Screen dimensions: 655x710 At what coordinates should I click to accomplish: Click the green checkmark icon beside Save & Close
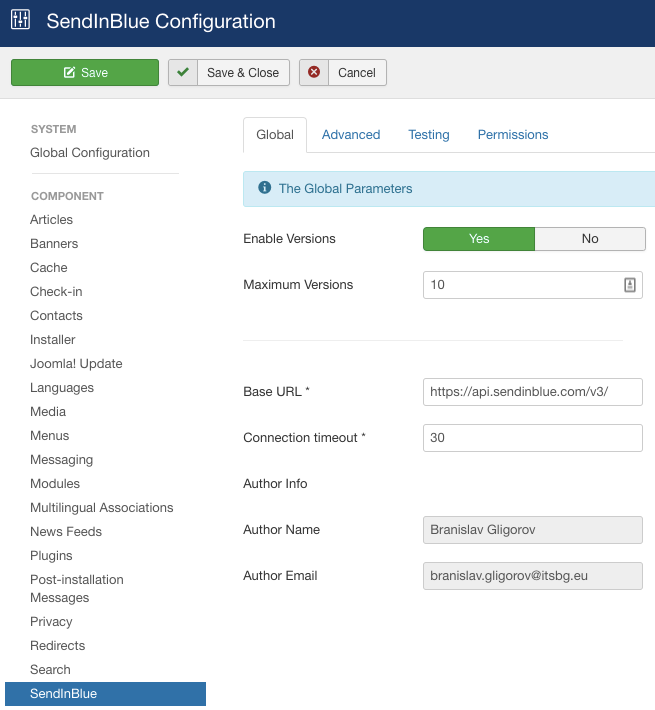[182, 73]
